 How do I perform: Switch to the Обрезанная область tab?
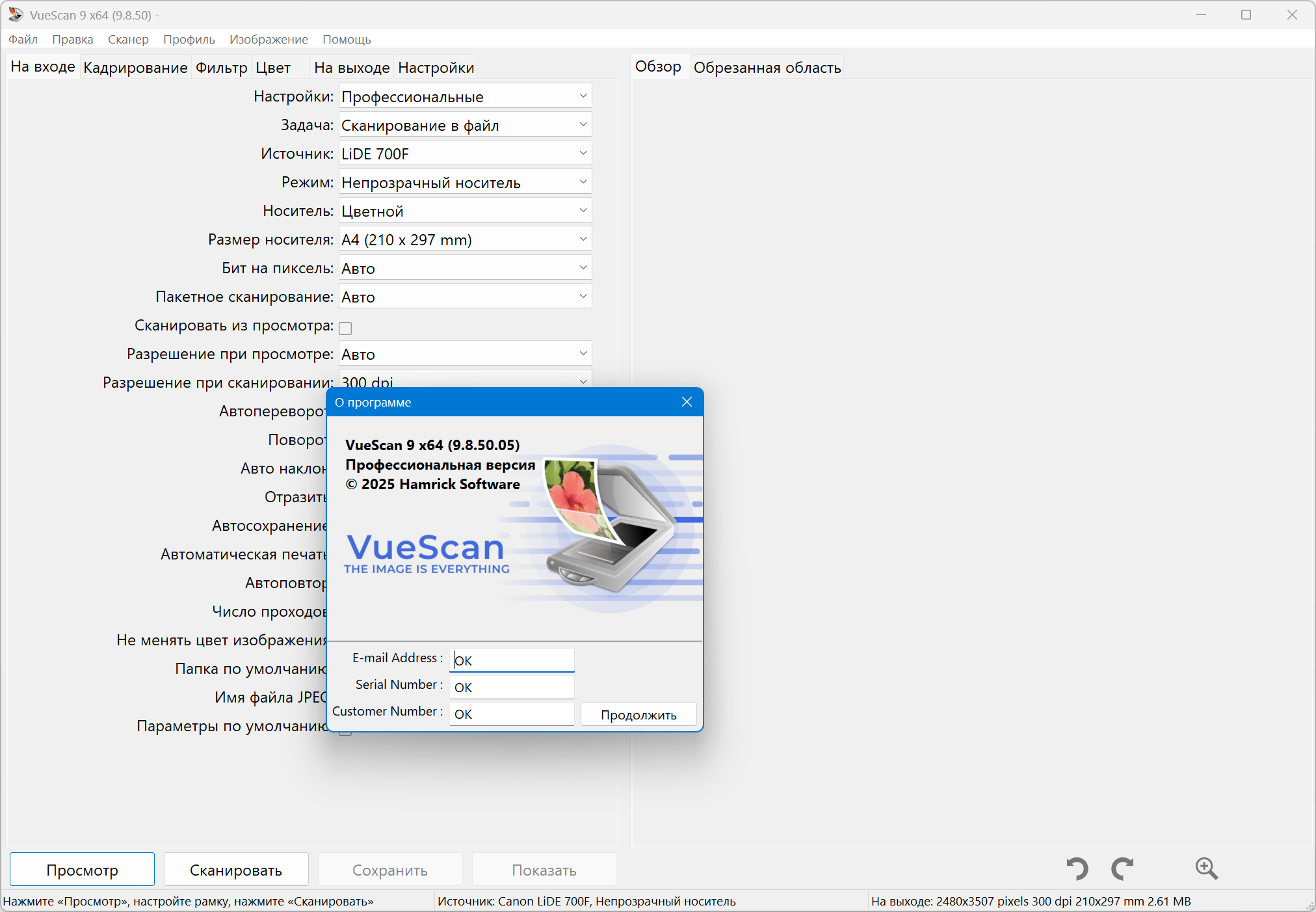pyautogui.click(x=767, y=68)
